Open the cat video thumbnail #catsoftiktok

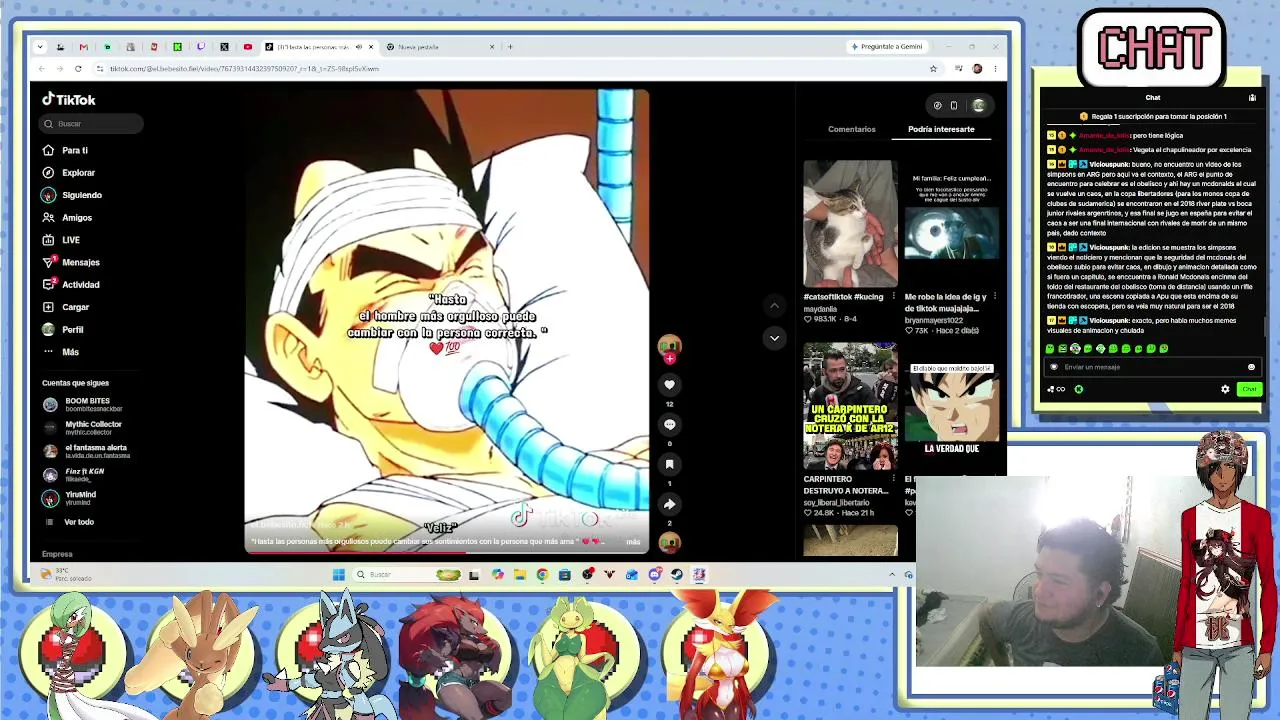(850, 224)
